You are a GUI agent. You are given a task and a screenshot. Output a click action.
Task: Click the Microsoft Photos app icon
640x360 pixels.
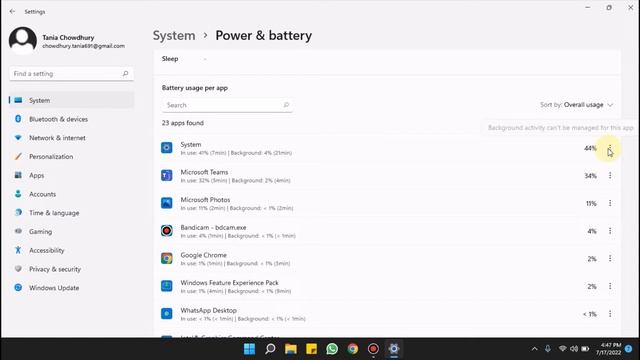coord(167,203)
